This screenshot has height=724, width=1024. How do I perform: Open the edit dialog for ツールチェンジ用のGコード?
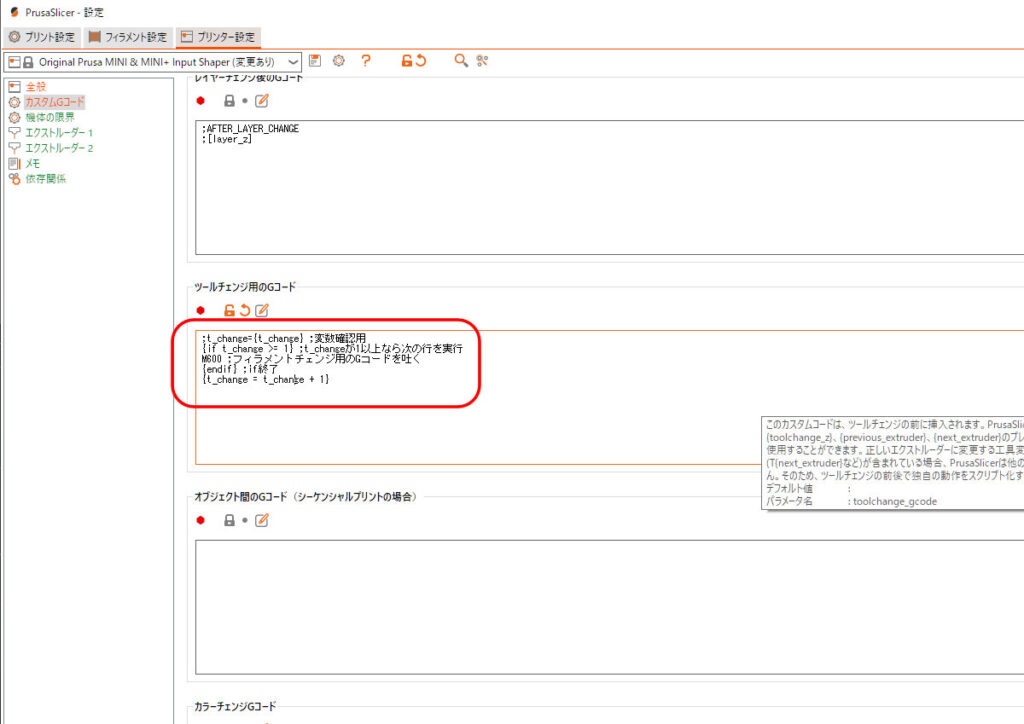pyautogui.click(x=262, y=310)
